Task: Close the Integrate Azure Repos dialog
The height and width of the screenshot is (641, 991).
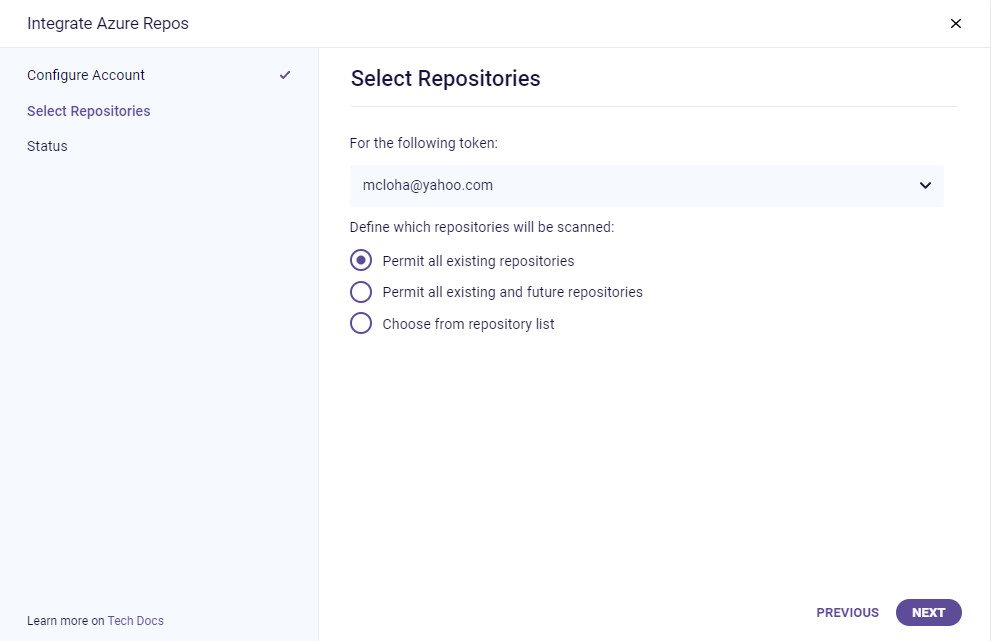Action: pyautogui.click(x=955, y=24)
